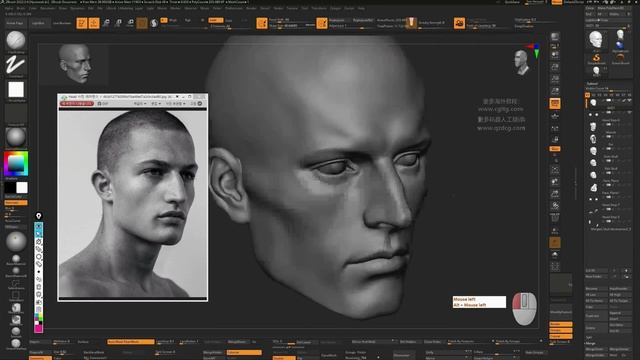Click orange icon at right end of top shelf
The height and width of the screenshot is (360, 640).
pos(459,23)
